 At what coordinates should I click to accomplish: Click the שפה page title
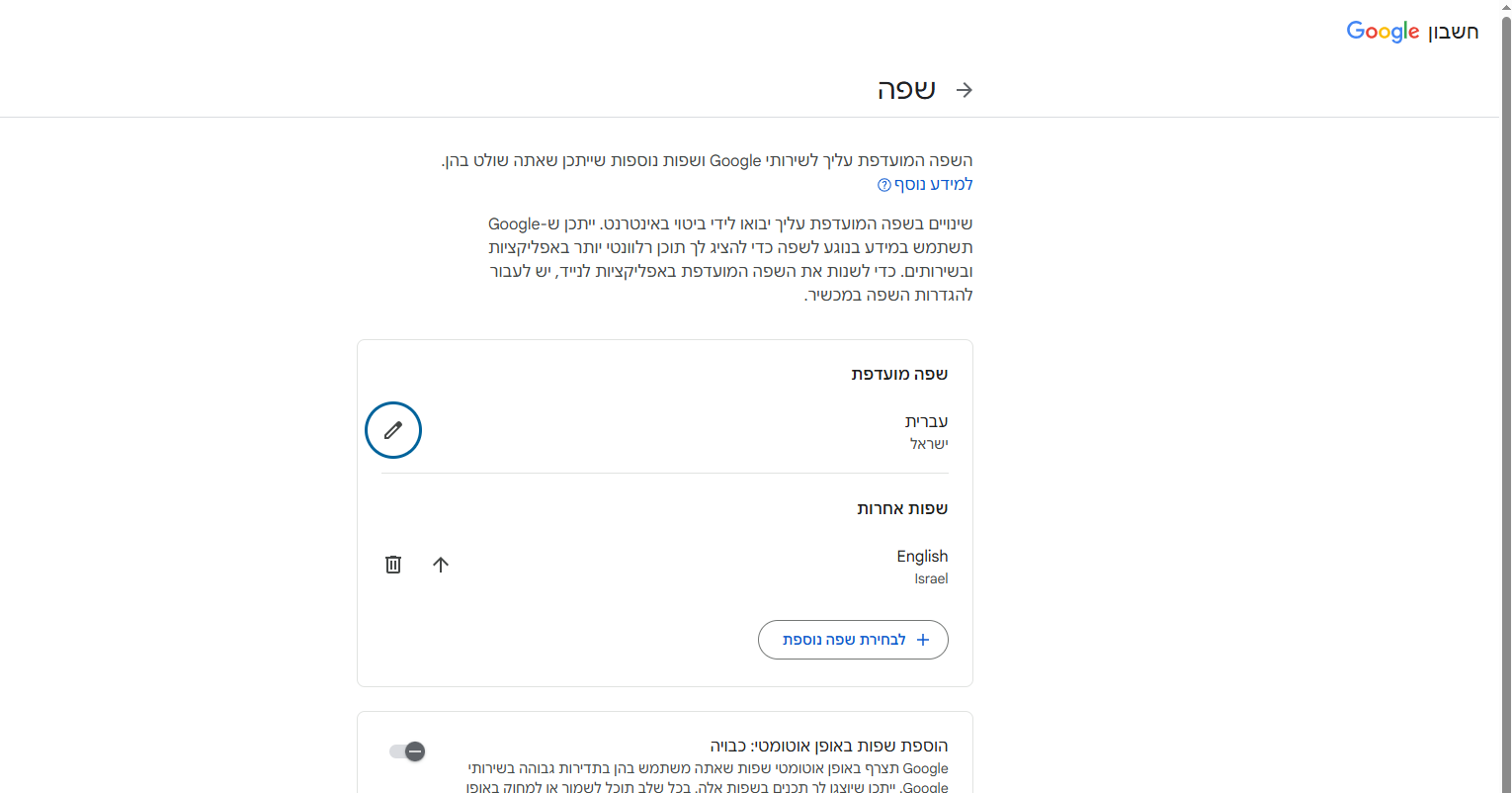click(906, 90)
